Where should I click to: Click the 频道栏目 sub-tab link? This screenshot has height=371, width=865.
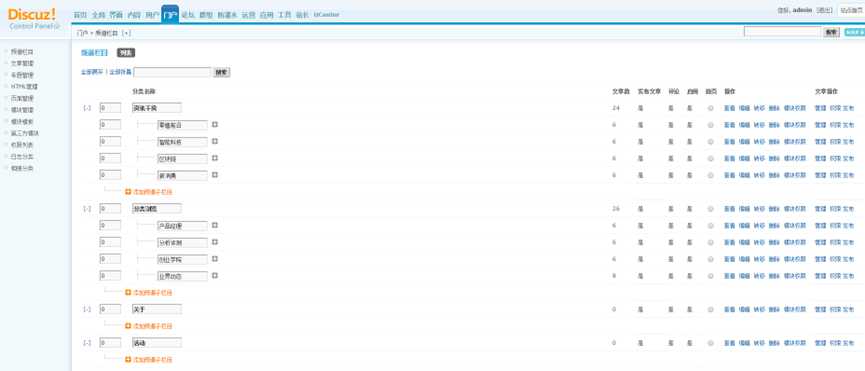(94, 53)
